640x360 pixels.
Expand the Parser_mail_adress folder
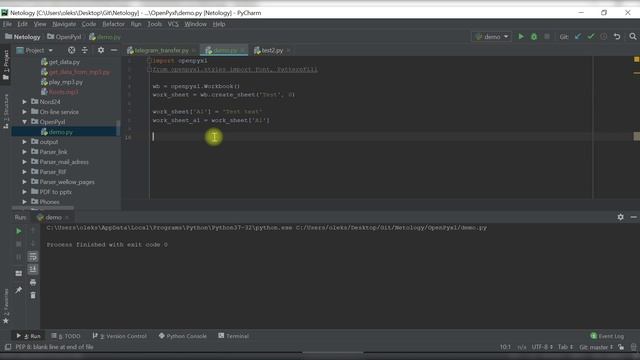point(24,162)
